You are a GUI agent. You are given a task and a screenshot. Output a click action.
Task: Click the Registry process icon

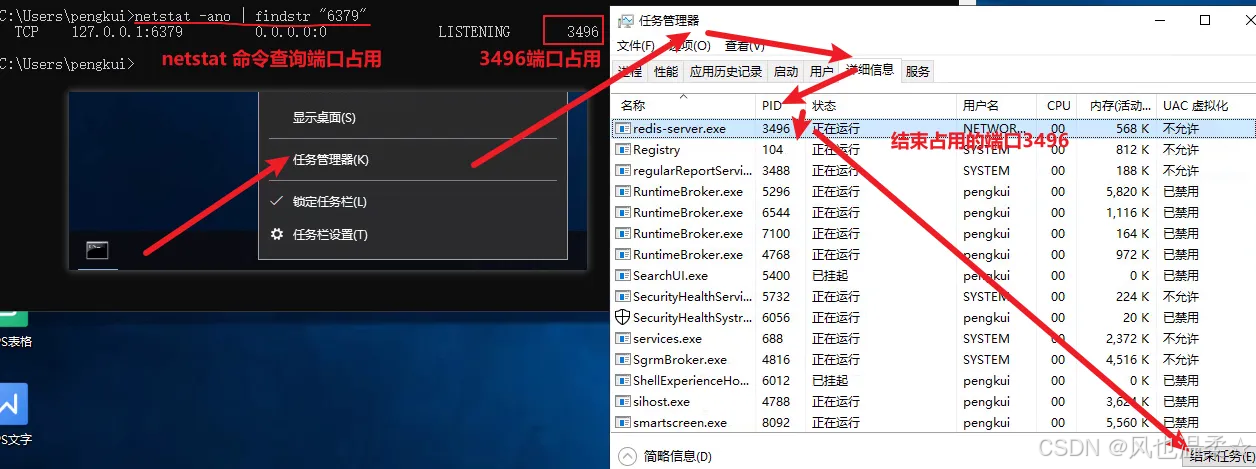click(x=623, y=150)
